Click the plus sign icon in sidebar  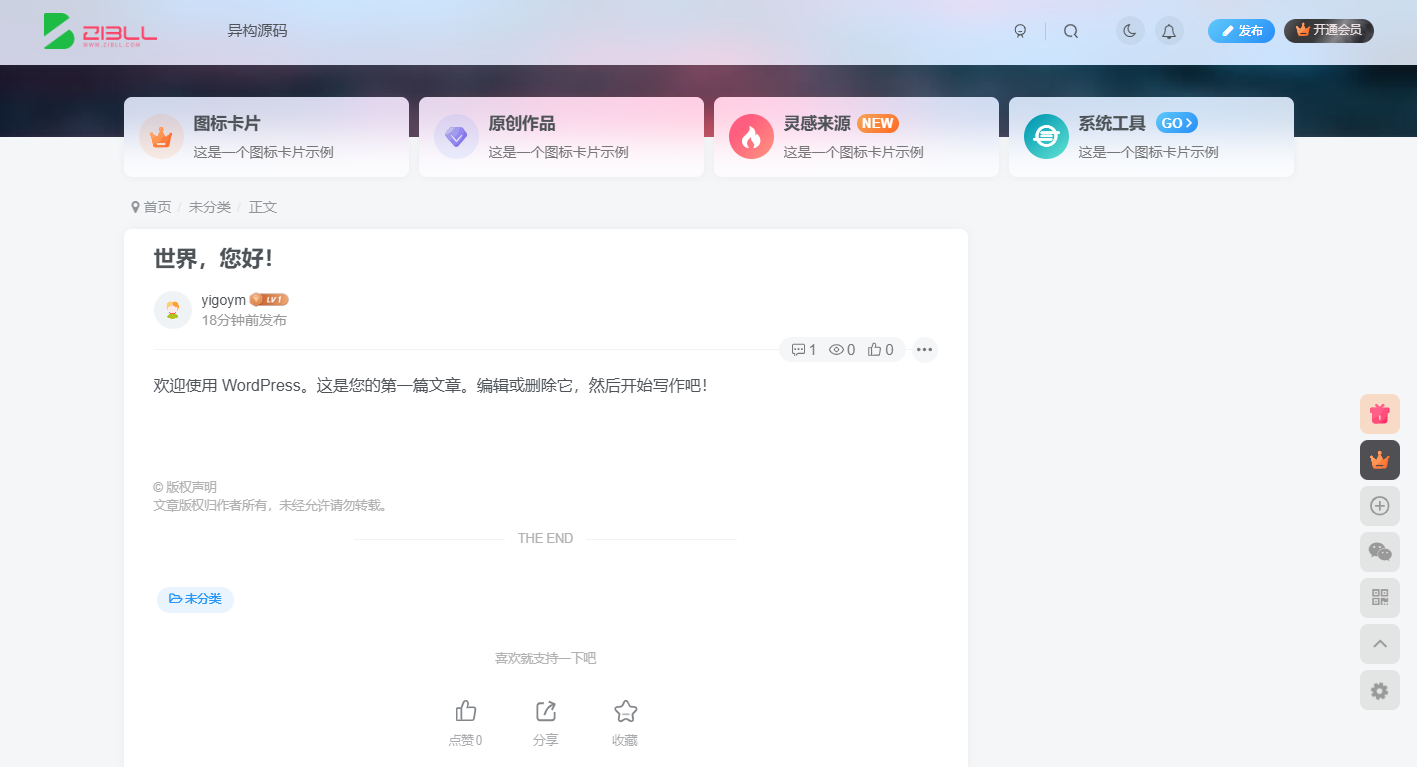point(1379,506)
